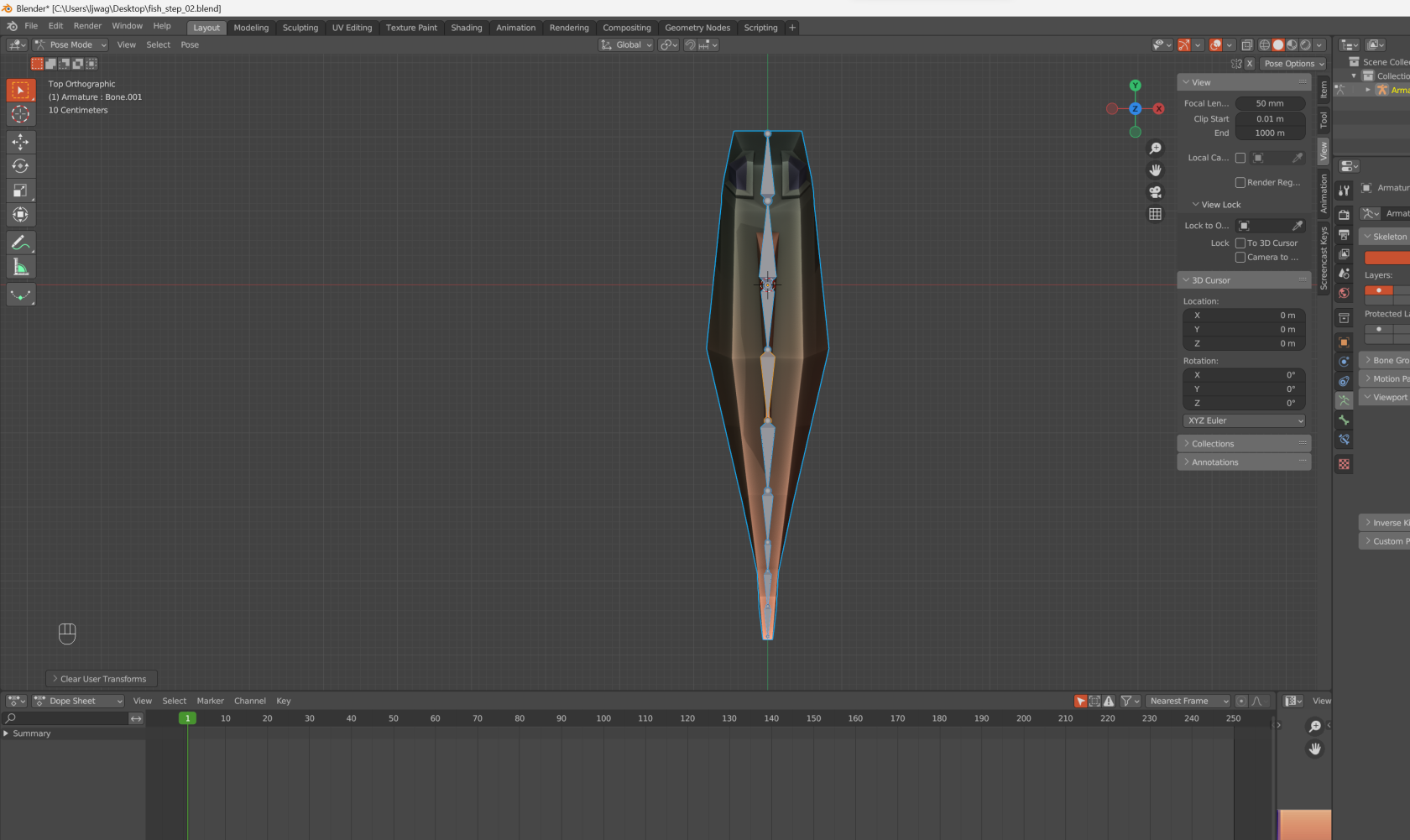Click the viewport pan hand icon
This screenshot has height=840, width=1410.
click(x=1156, y=170)
